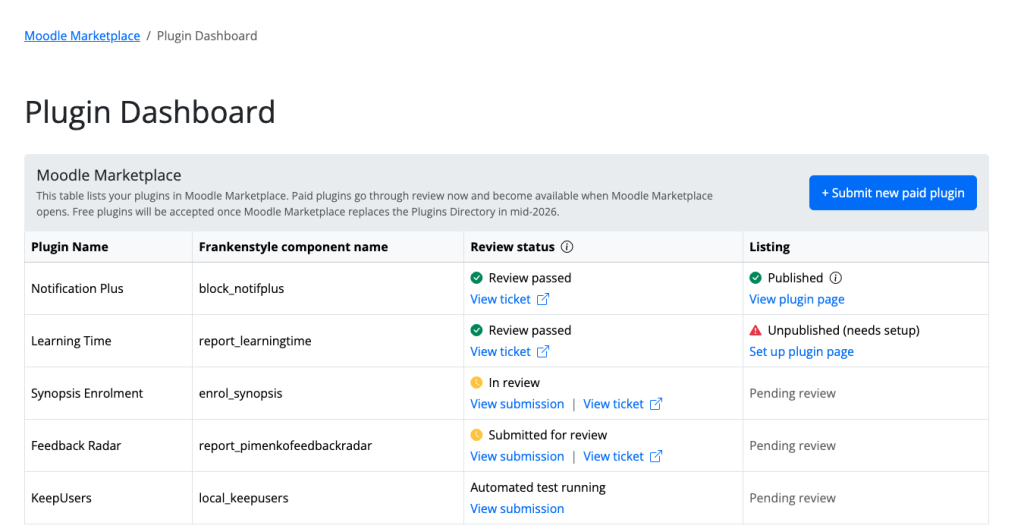This screenshot has height=532, width=1024.
Task: Click Pending review in Synopsis Enrolment row
Action: 792,393
